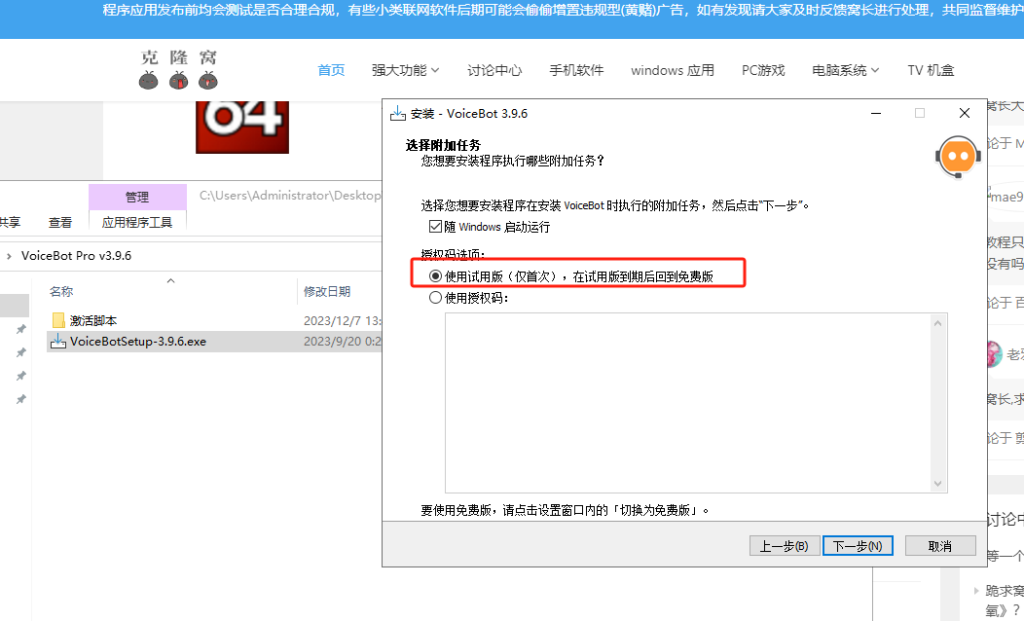This screenshot has width=1024, height=621.
Task: Click the 2023/9/20 modified date cell
Action: 342,342
